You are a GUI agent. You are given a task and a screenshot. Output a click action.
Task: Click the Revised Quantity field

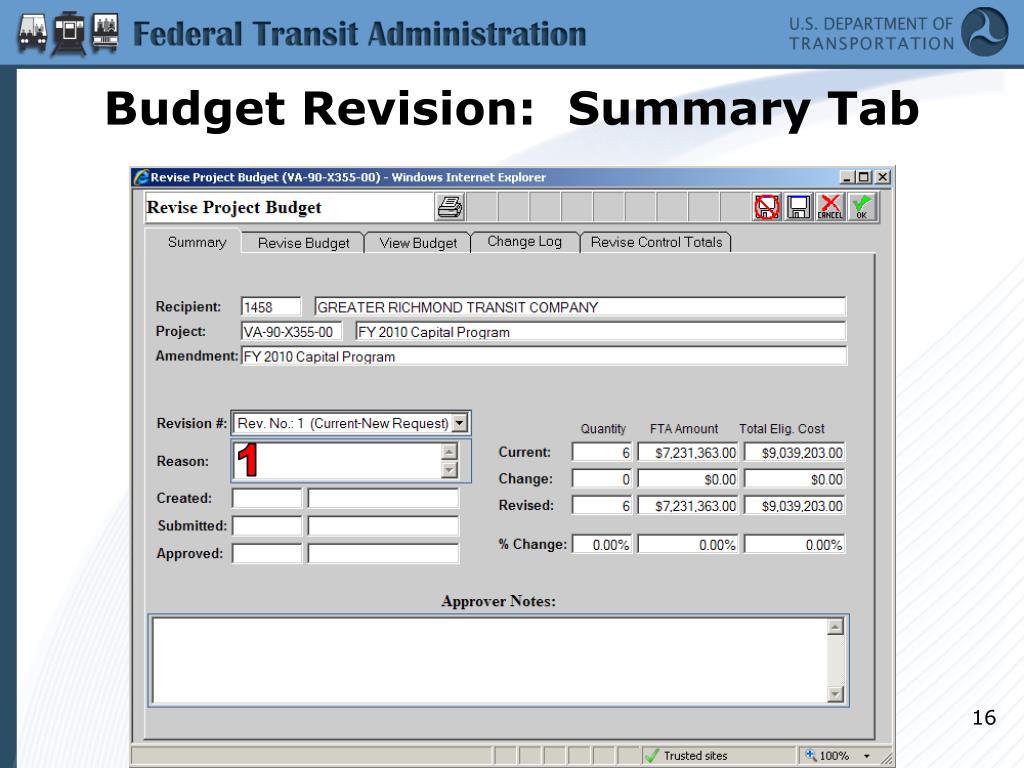pyautogui.click(x=602, y=505)
